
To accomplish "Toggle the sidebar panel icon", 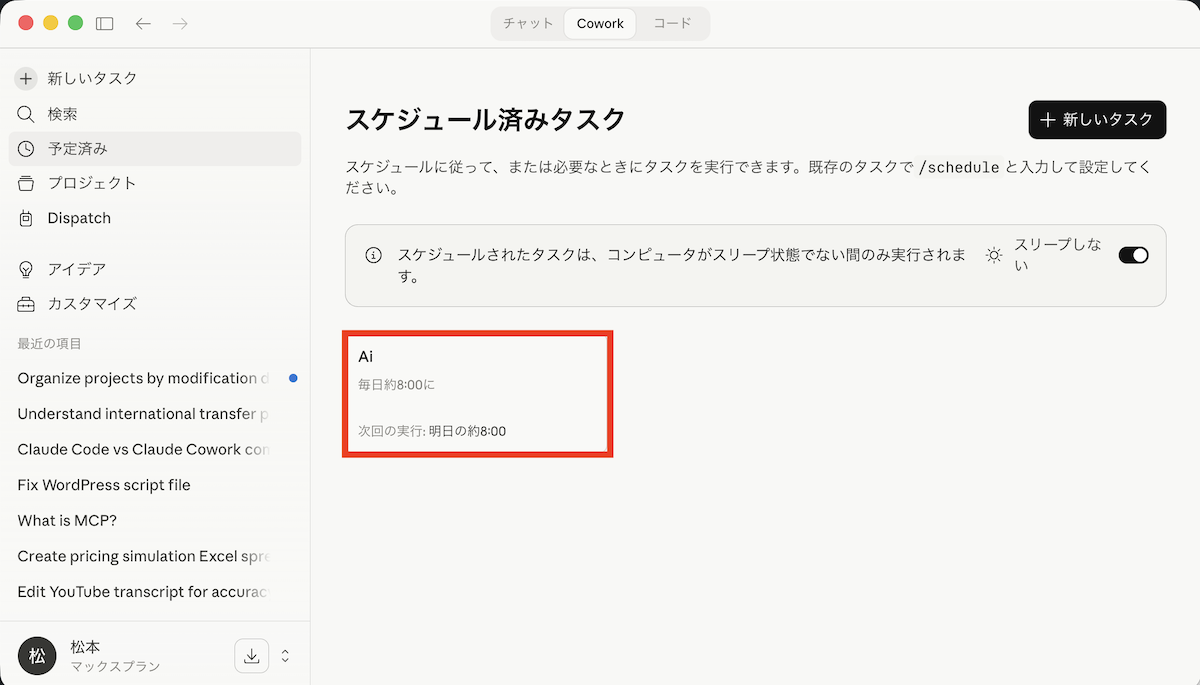I will pos(105,23).
